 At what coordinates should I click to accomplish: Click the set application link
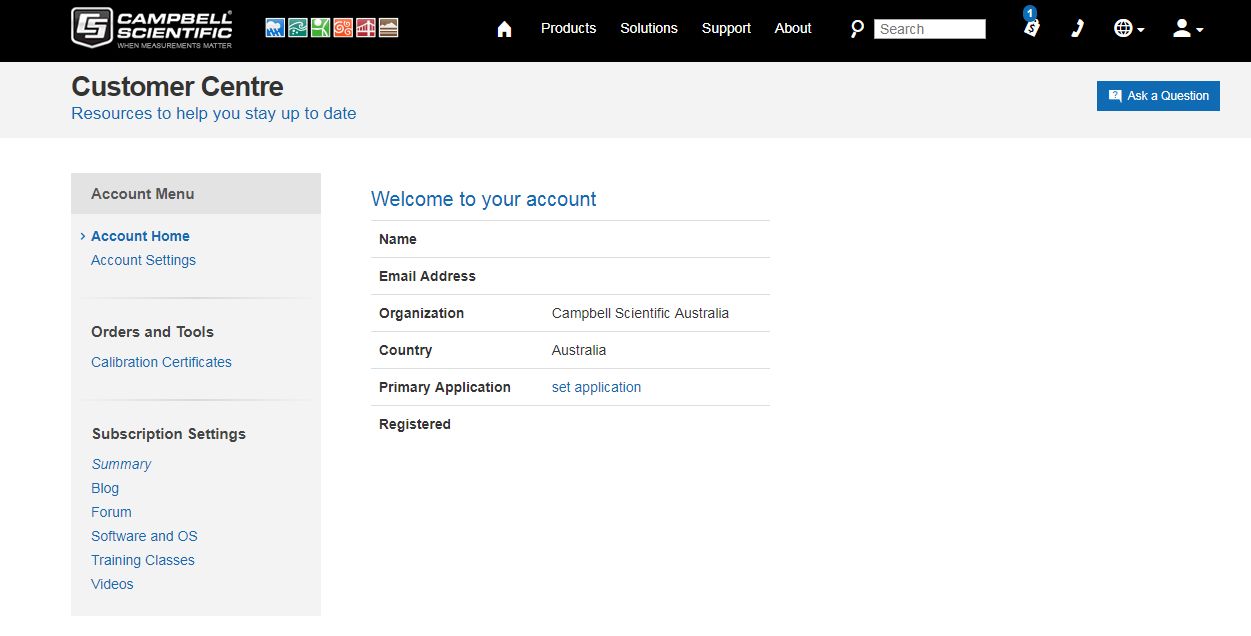(x=596, y=387)
